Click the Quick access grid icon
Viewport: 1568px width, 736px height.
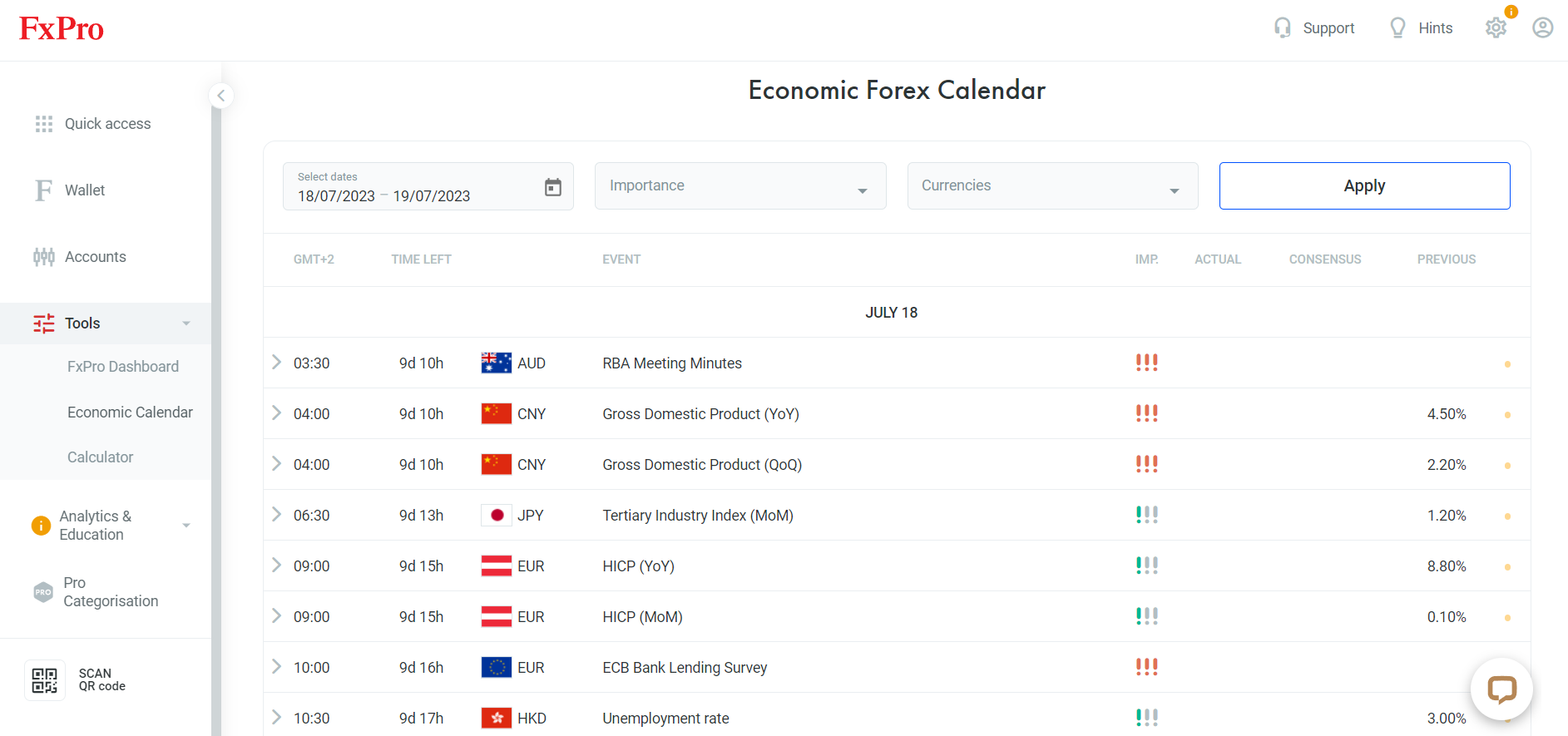pos(44,124)
